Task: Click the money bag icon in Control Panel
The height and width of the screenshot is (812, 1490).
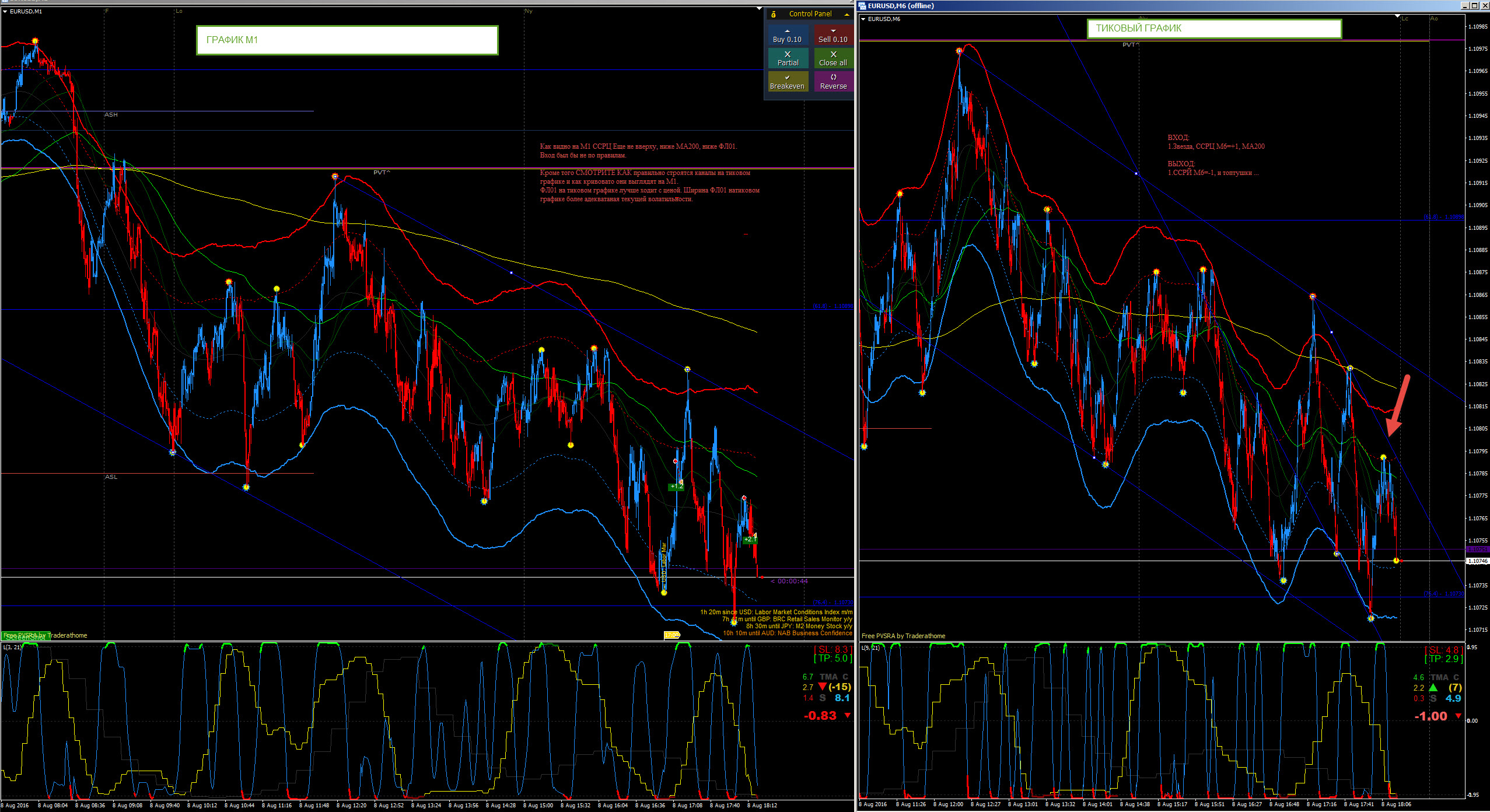Action: (x=774, y=14)
